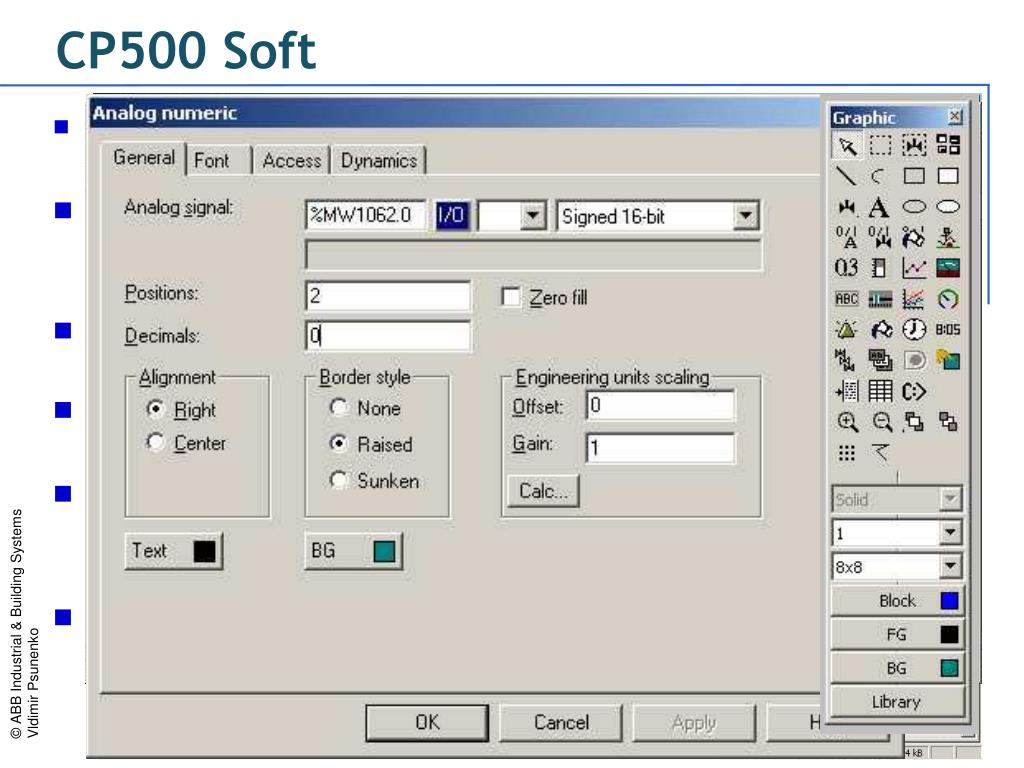This screenshot has width=1024, height=768.
Task: Insert a digital text (0/1 A) object
Action: 846,237
